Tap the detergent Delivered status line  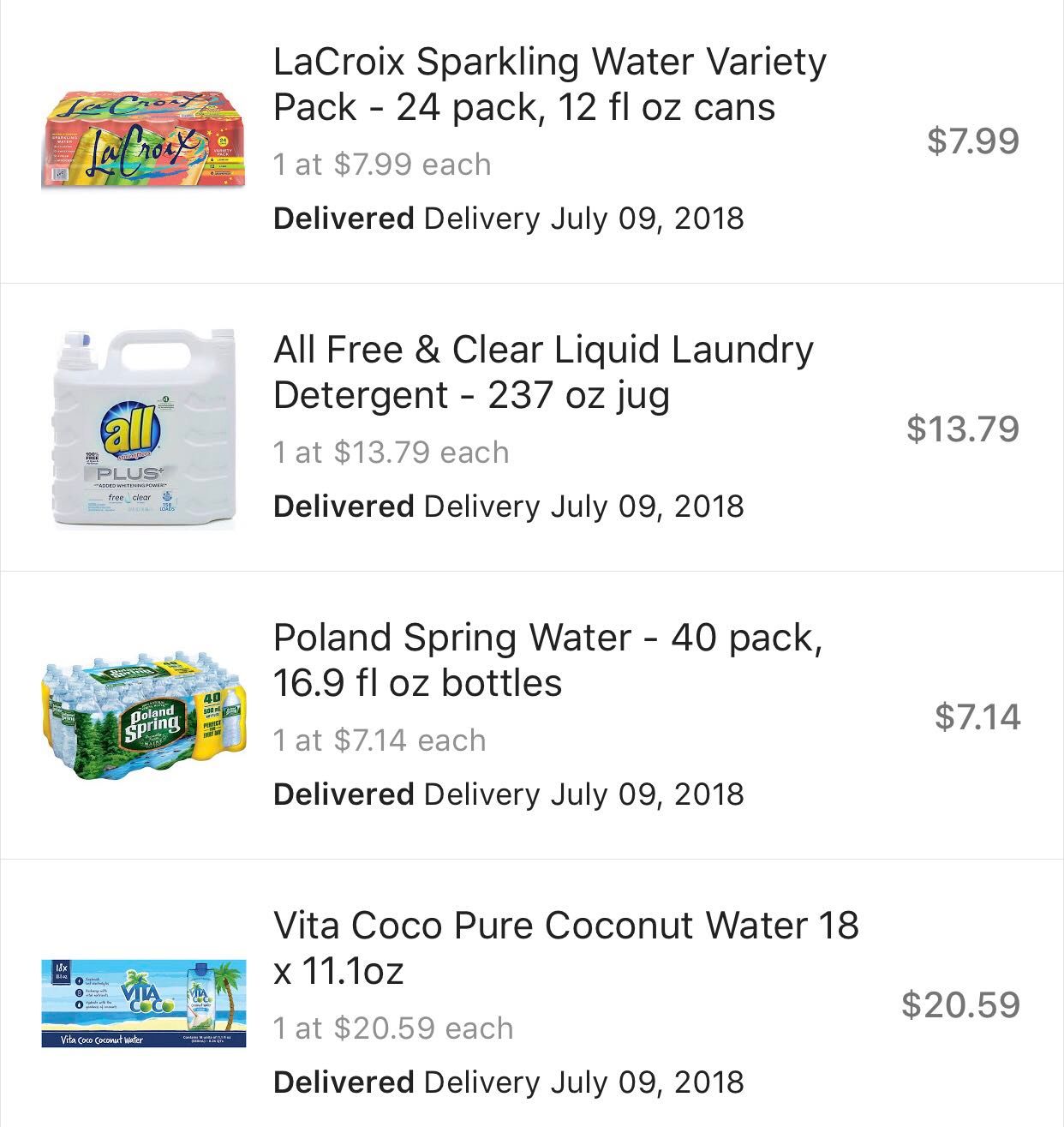tap(508, 507)
